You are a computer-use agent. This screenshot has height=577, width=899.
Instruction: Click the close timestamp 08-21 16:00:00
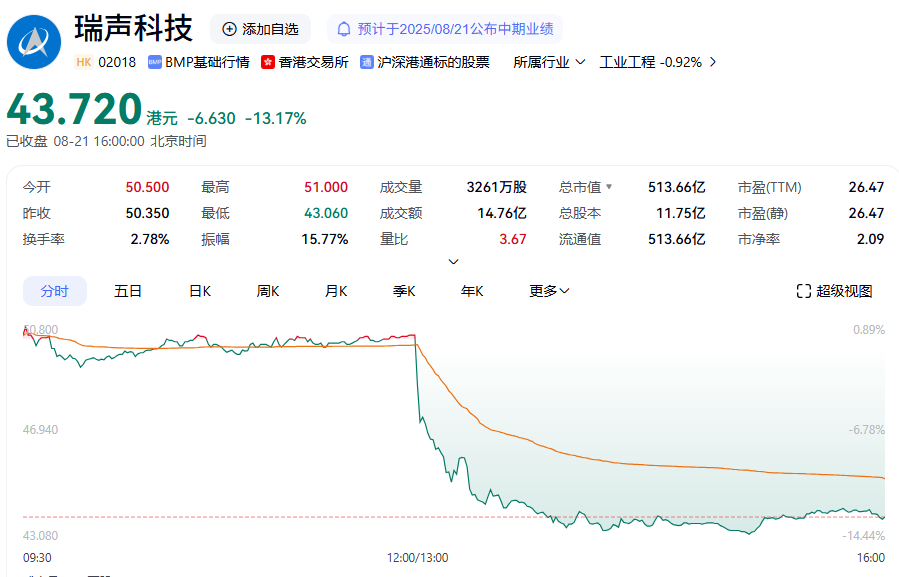point(99,141)
